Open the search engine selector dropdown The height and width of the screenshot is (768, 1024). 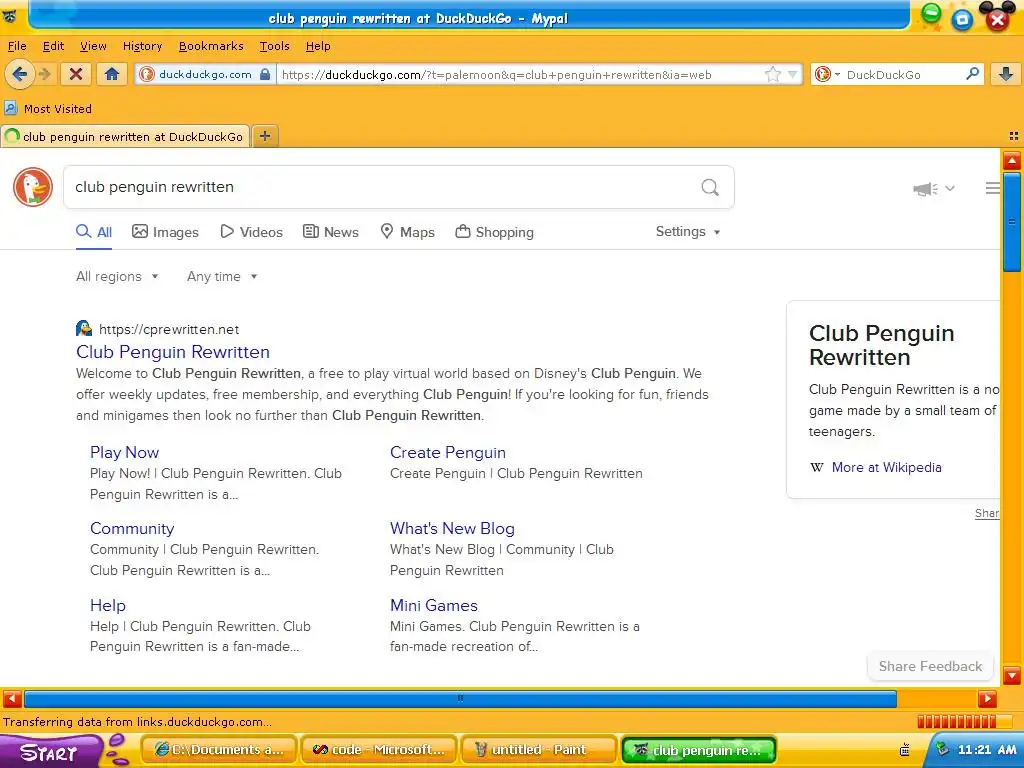point(827,74)
